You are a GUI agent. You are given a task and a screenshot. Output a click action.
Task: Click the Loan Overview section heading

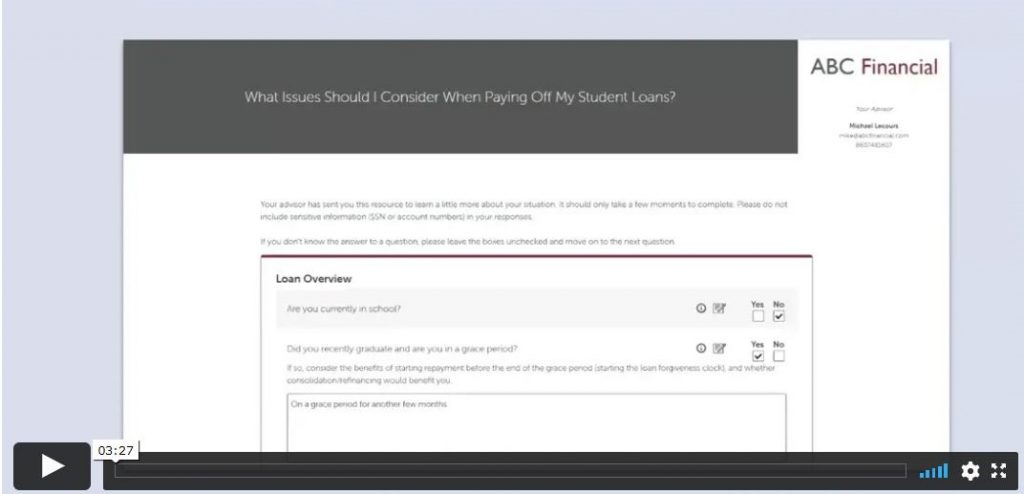(313, 278)
